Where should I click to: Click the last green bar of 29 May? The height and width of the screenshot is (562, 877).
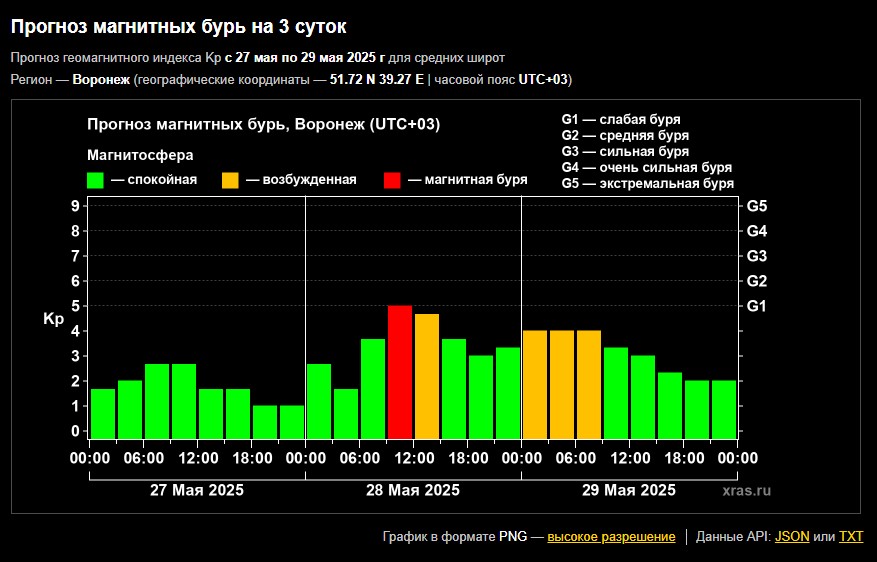click(x=724, y=409)
